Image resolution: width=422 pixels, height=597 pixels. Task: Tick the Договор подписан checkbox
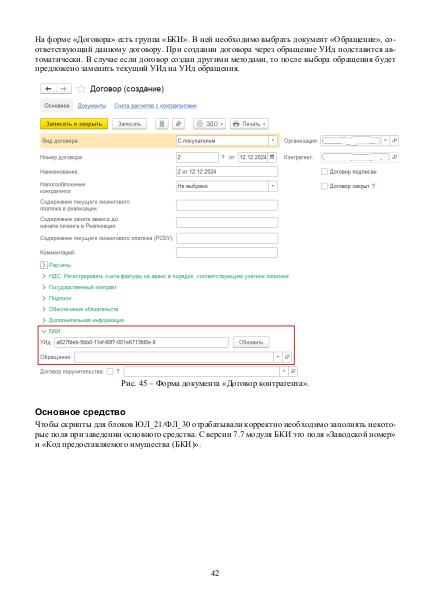324,172
